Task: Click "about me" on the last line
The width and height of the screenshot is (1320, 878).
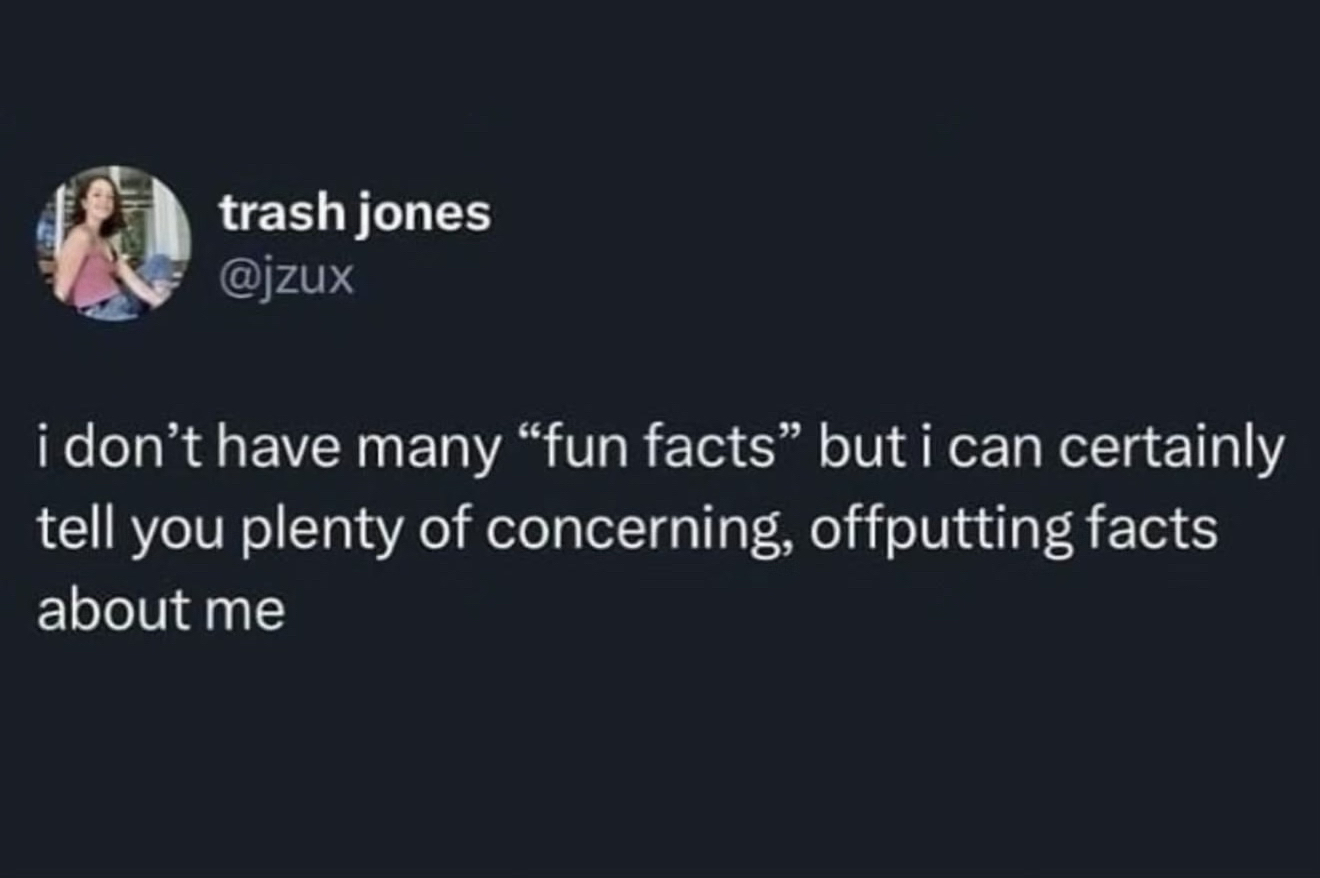Action: point(161,609)
